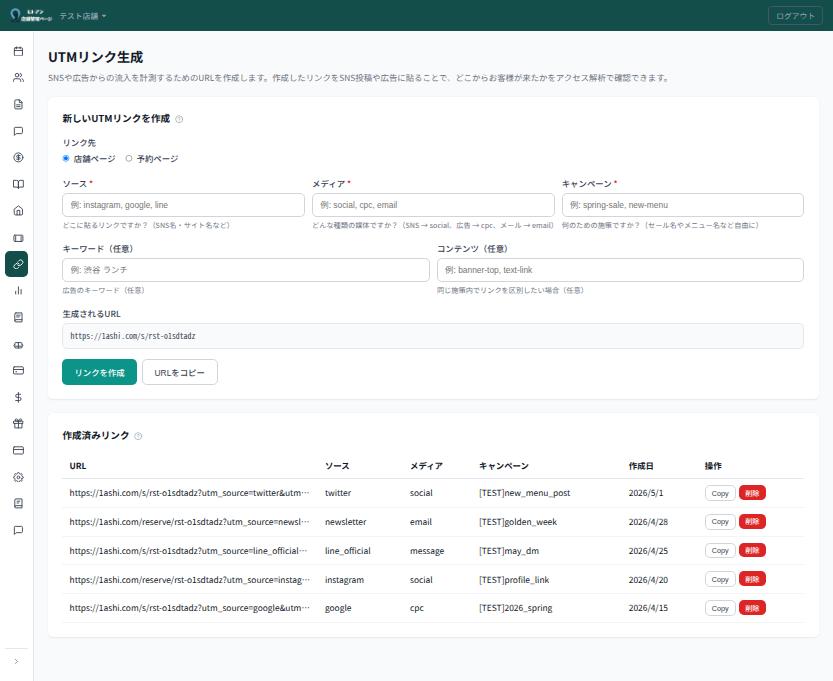Click the URL with utm_source=line_official

188,551
